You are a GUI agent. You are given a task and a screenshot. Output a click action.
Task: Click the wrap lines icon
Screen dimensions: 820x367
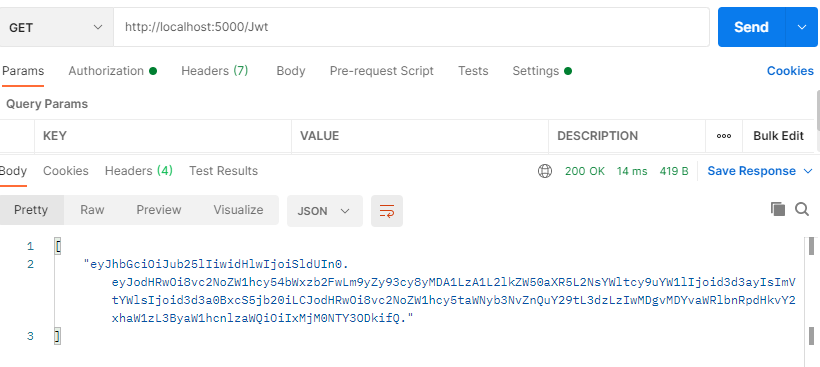click(386, 211)
